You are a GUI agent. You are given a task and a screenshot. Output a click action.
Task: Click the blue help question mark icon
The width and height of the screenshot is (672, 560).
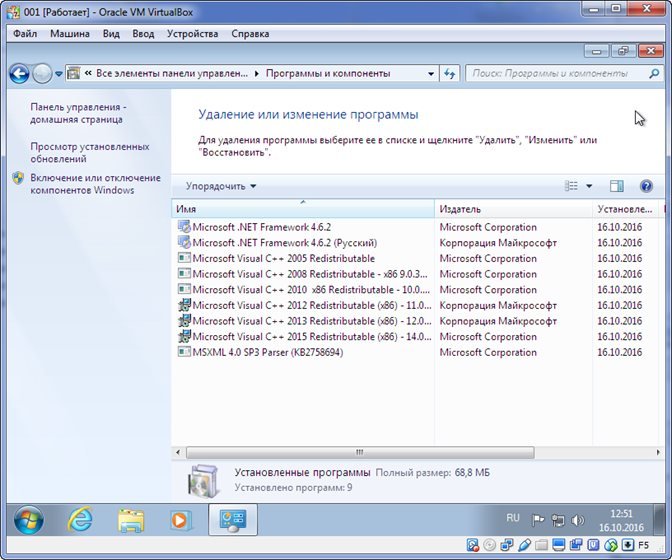pyautogui.click(x=646, y=186)
